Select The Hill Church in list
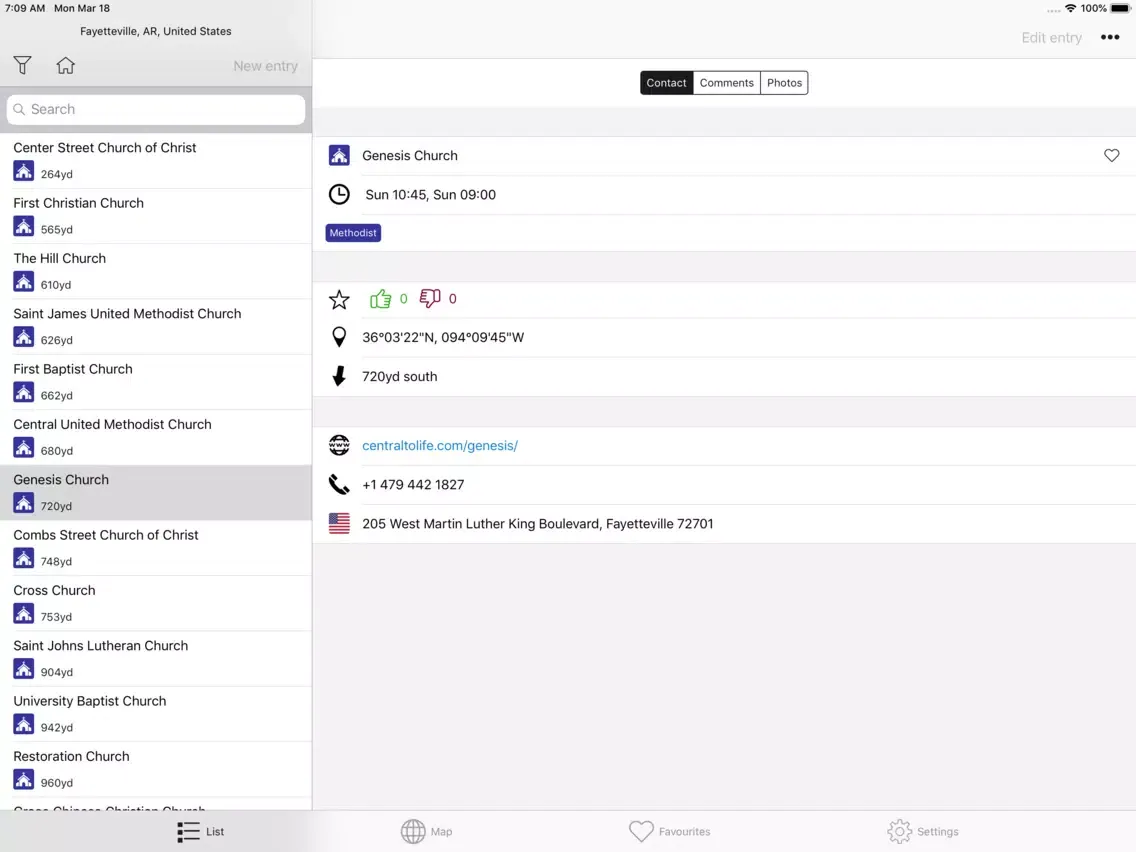1136x852 pixels. tap(156, 272)
